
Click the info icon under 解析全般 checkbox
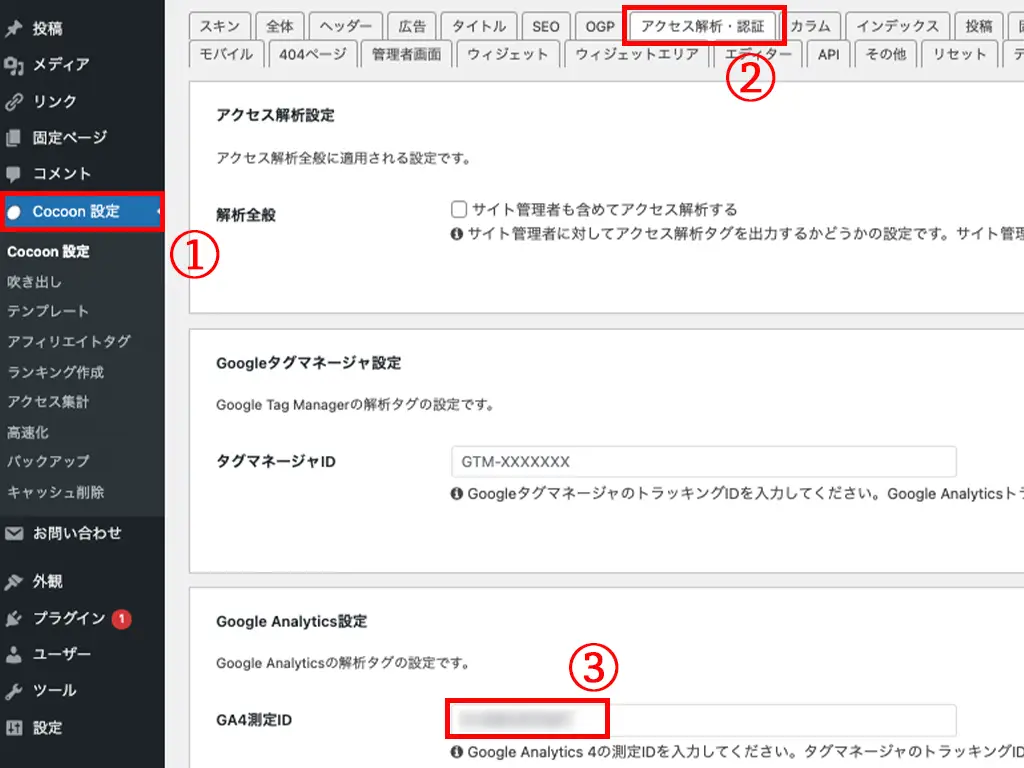point(456,234)
